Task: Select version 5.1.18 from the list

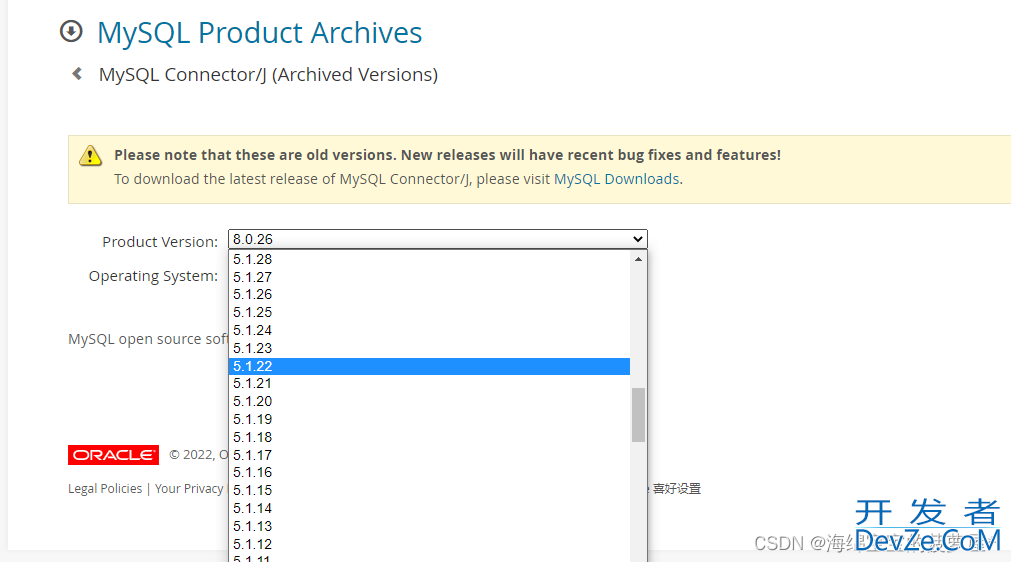Action: click(x=429, y=438)
